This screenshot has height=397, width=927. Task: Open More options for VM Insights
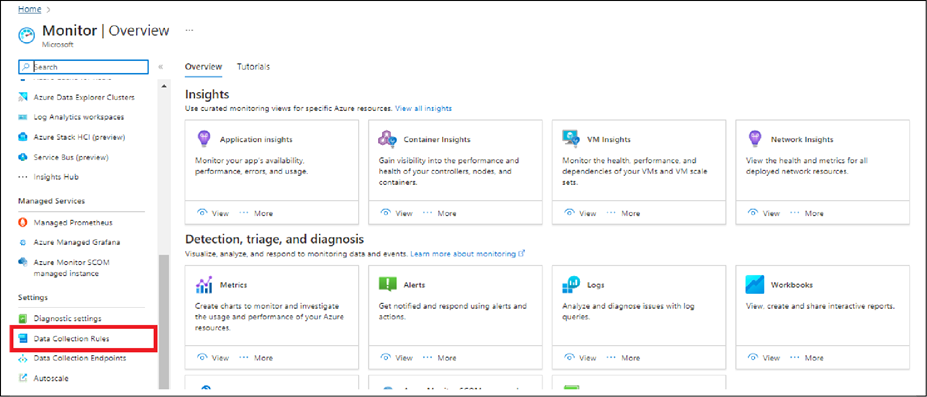[623, 213]
